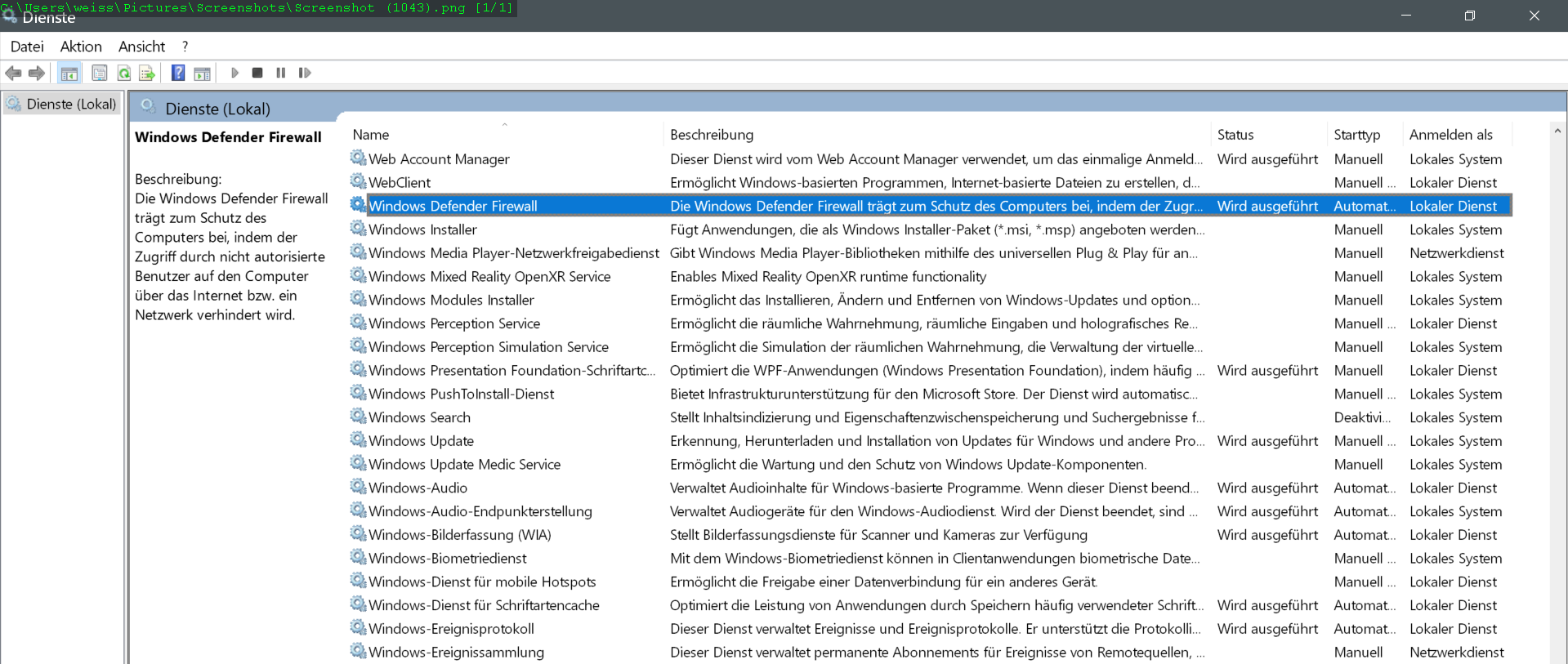Open Help with the blue question icon
Screen dimensions: 1568x664
pos(178,74)
